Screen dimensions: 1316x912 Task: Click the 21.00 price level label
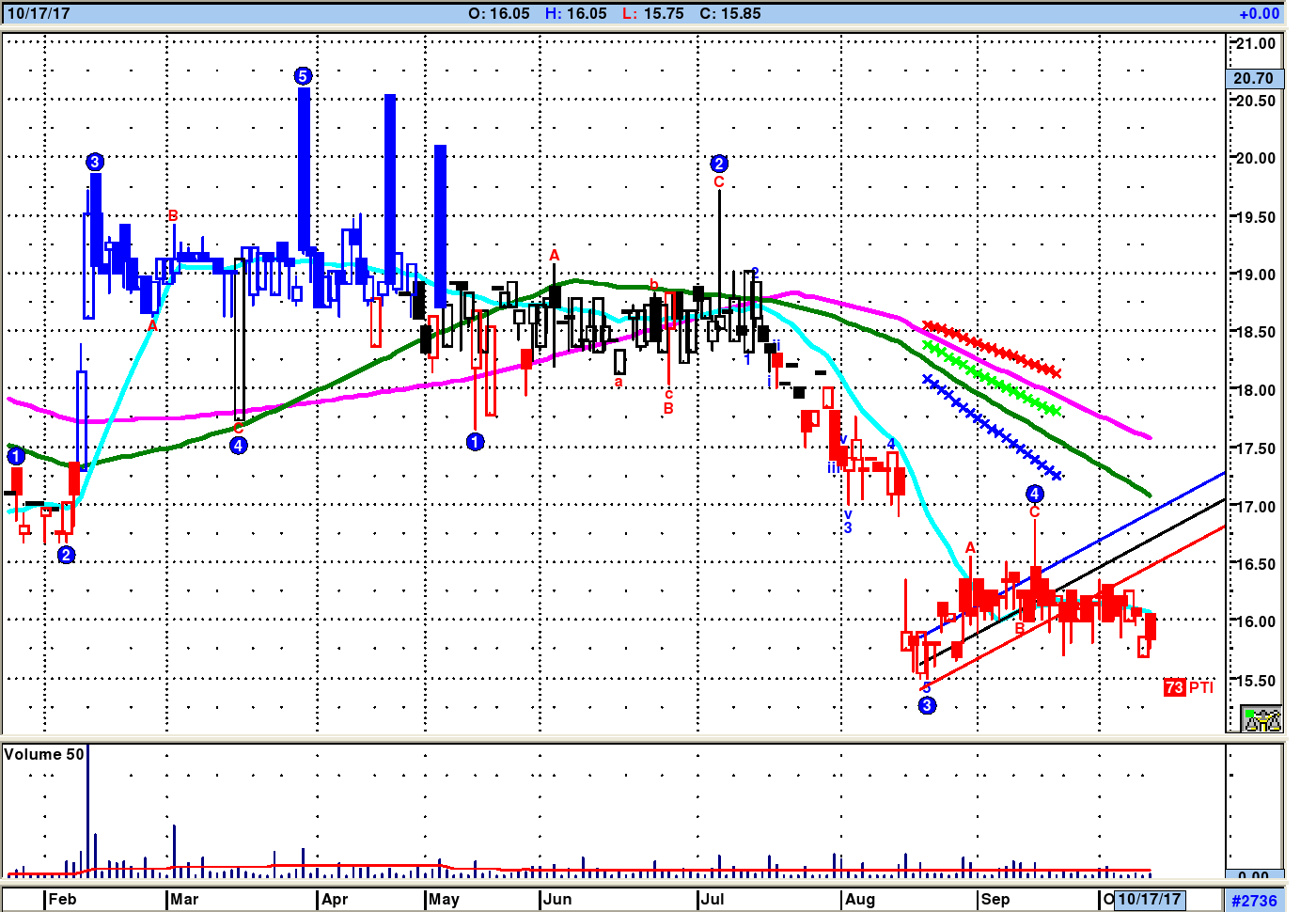[x=1256, y=44]
